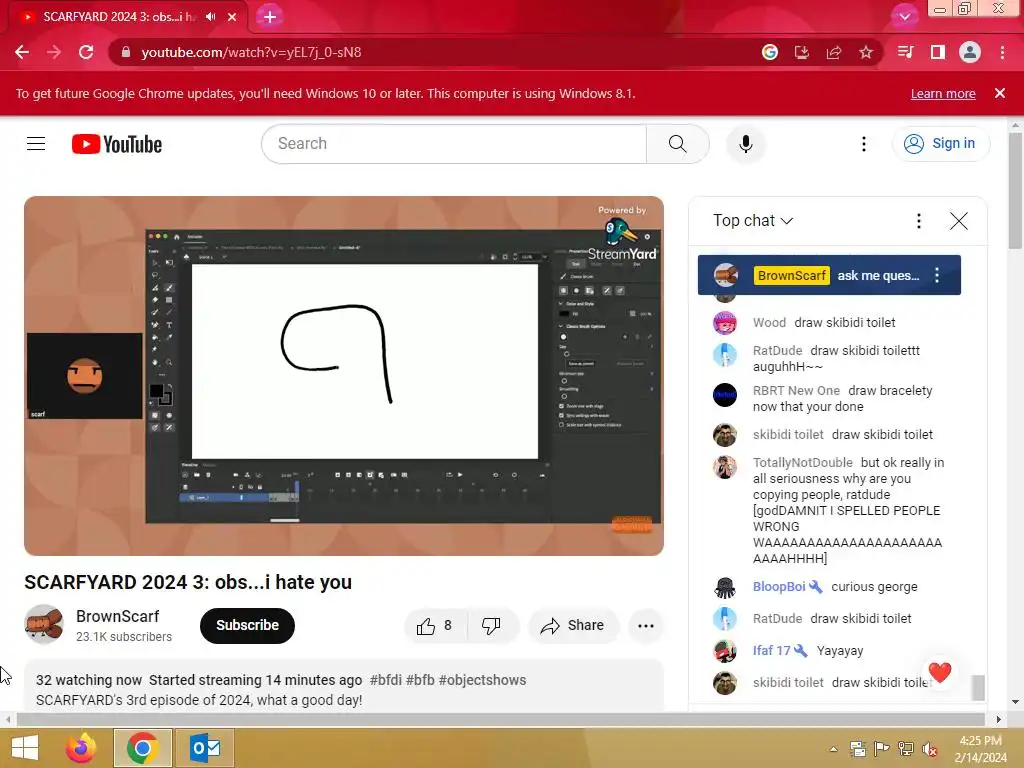Go back to the previous page

tap(22, 52)
